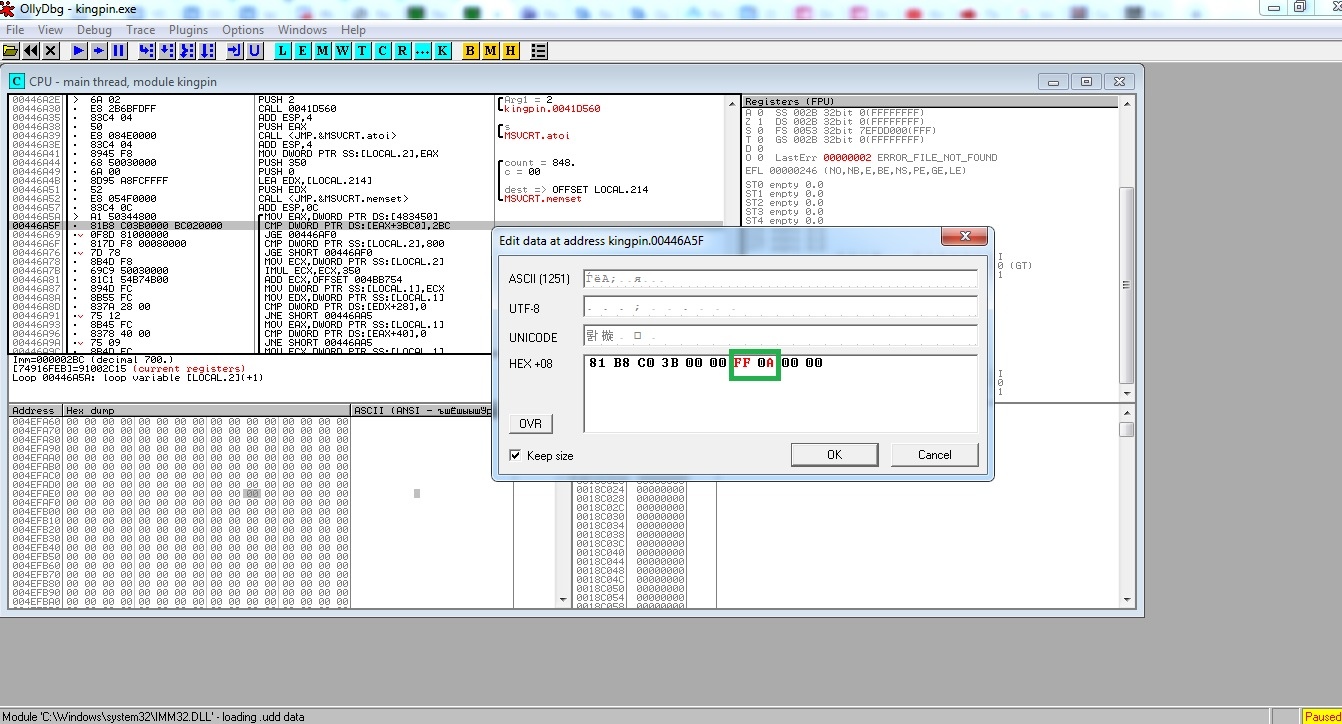This screenshot has height=724, width=1342.
Task: Show References with R icon
Action: (x=402, y=51)
